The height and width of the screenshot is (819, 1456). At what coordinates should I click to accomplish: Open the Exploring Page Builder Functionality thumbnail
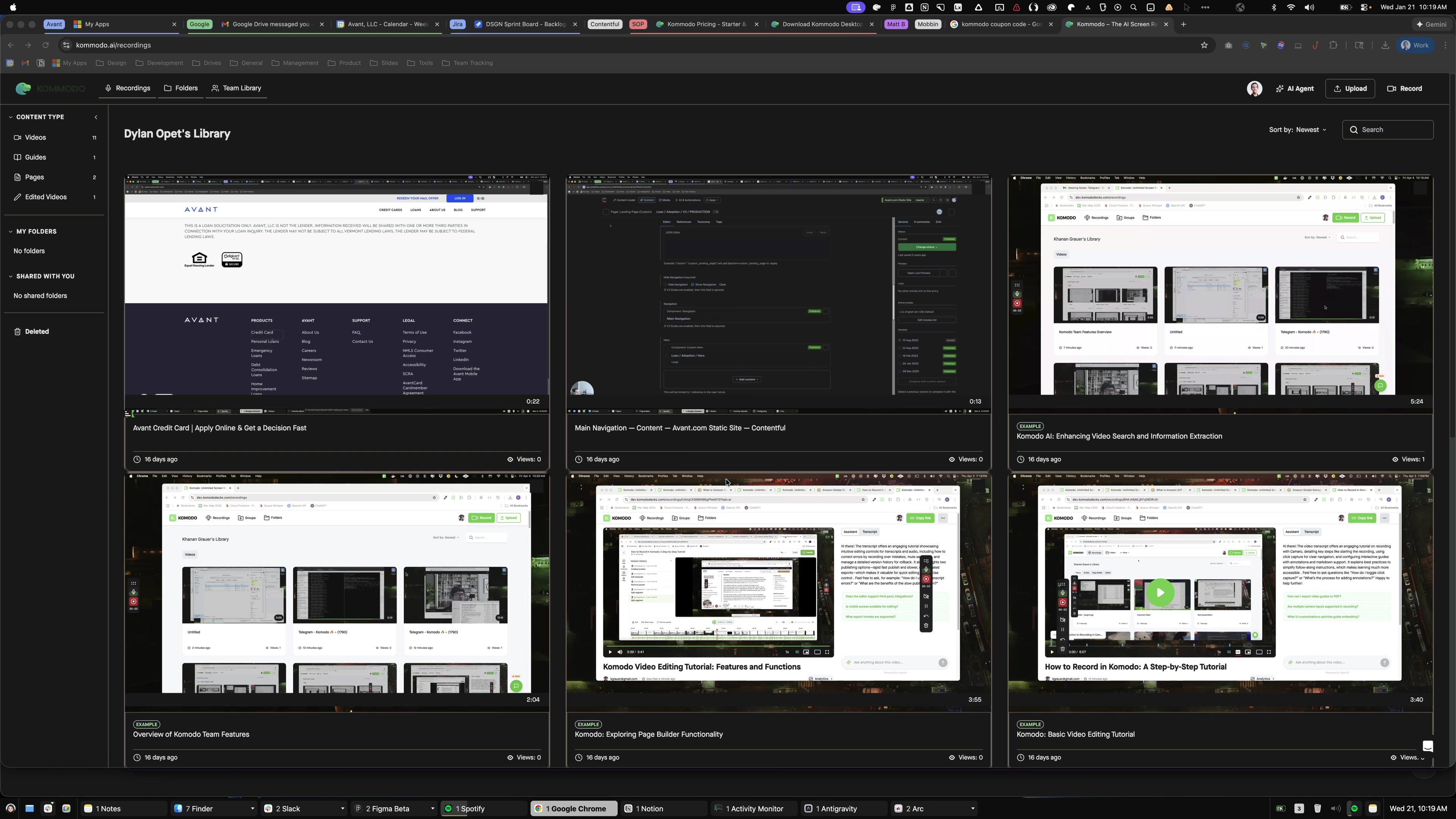click(778, 592)
